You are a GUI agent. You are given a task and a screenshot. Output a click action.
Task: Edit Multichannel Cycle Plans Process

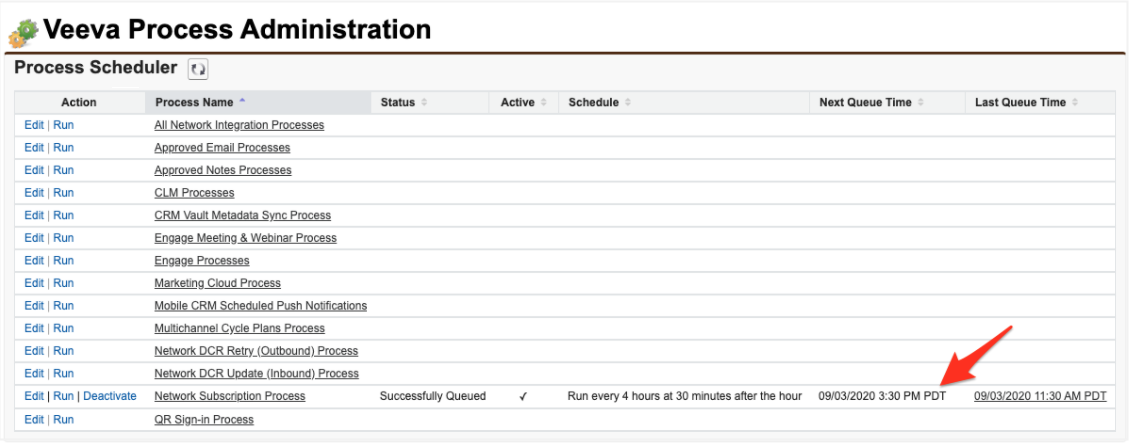point(34,328)
